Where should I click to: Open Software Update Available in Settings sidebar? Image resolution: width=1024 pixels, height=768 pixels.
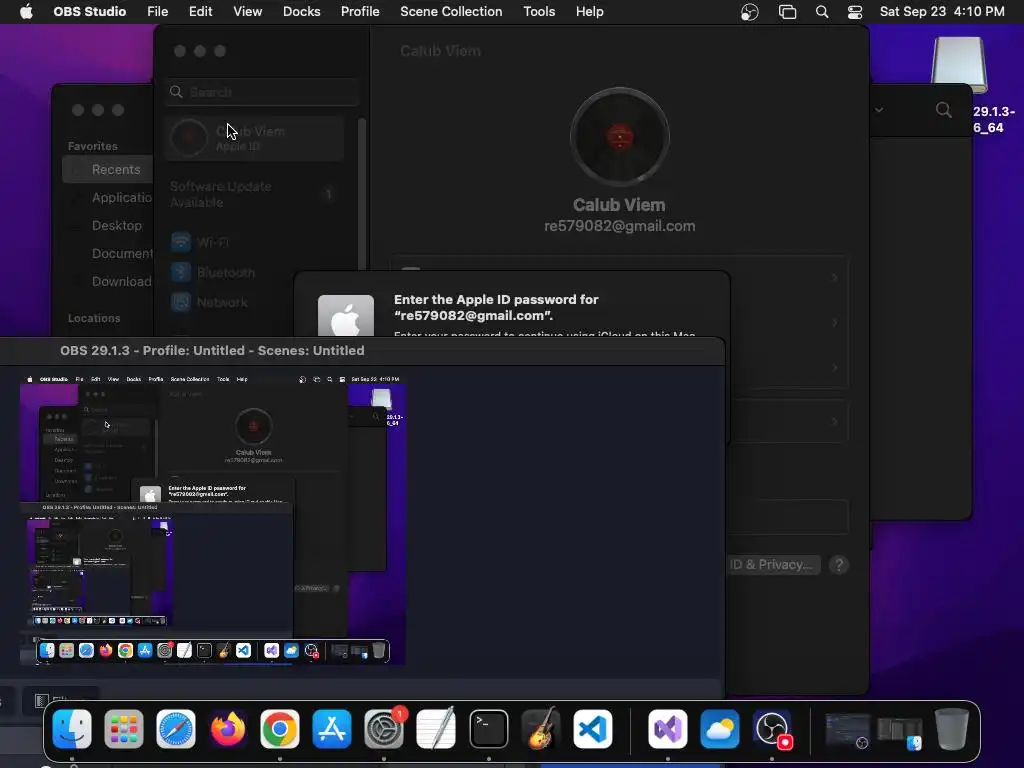[x=255, y=195]
